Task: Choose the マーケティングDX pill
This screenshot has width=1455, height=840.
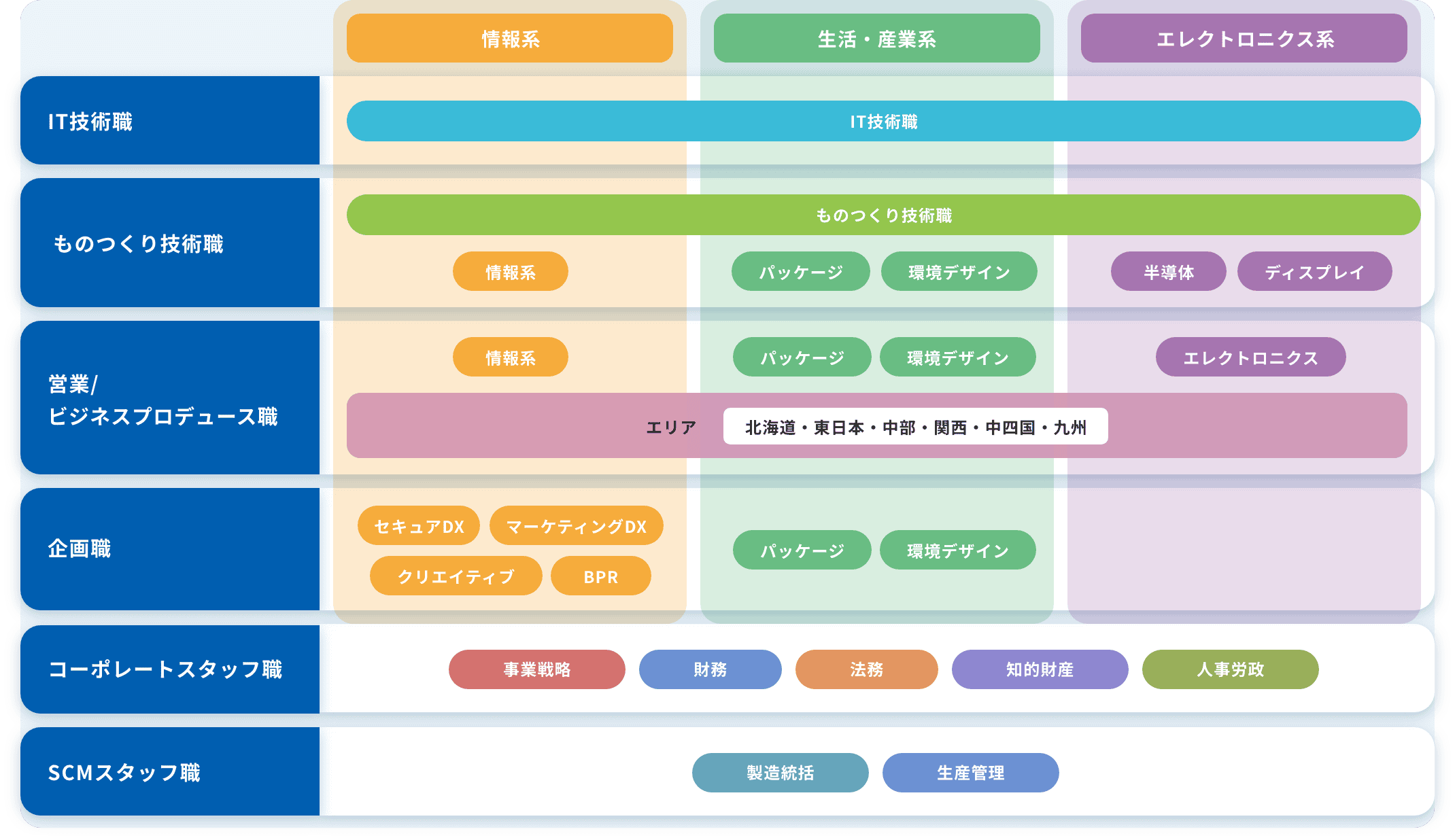Action: click(x=576, y=526)
